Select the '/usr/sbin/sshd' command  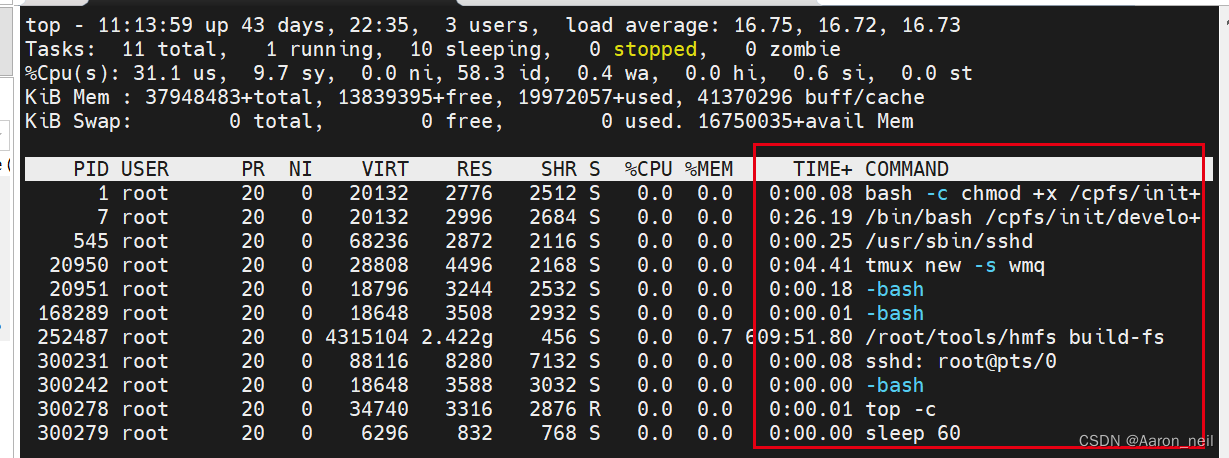click(x=949, y=241)
